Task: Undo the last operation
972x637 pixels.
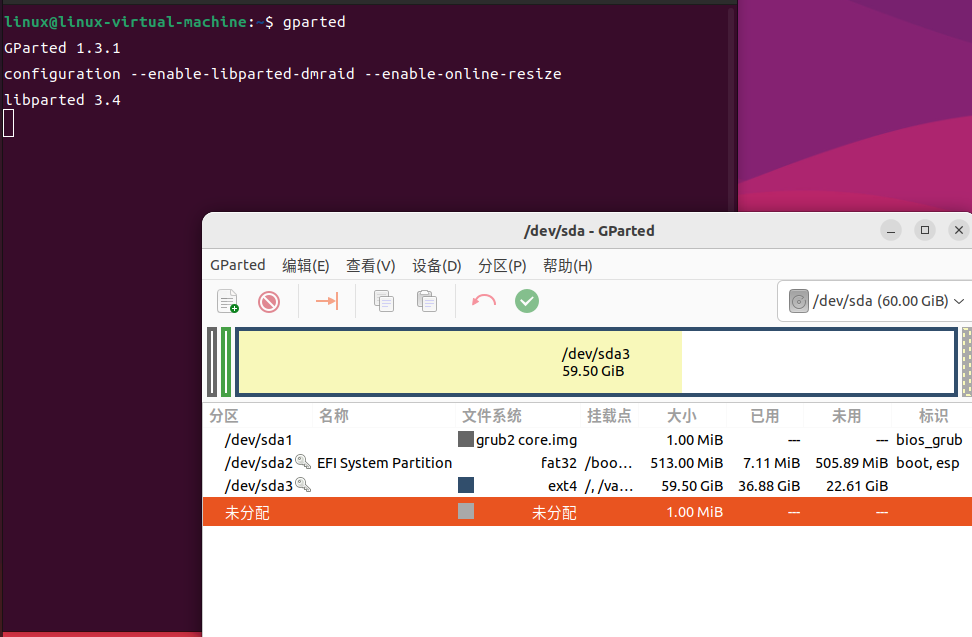Action: pos(484,301)
